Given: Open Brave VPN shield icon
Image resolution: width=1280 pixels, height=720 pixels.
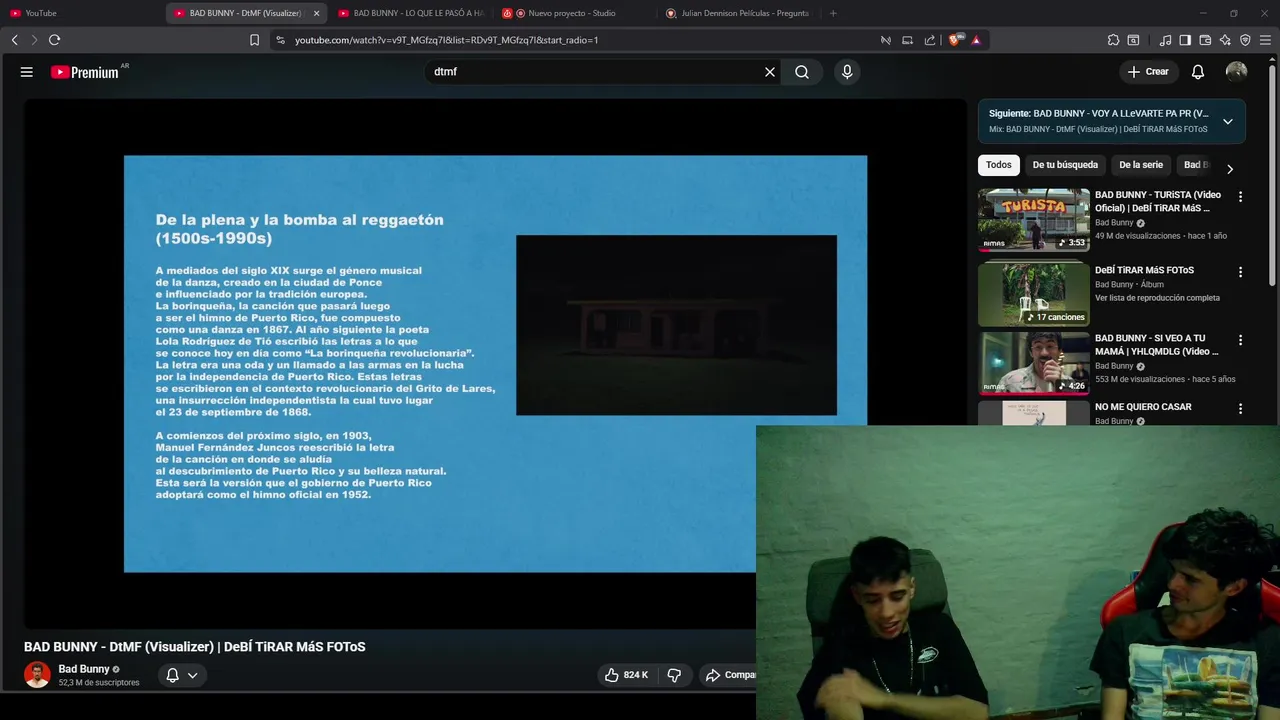Looking at the screenshot, I should coord(1245,40).
